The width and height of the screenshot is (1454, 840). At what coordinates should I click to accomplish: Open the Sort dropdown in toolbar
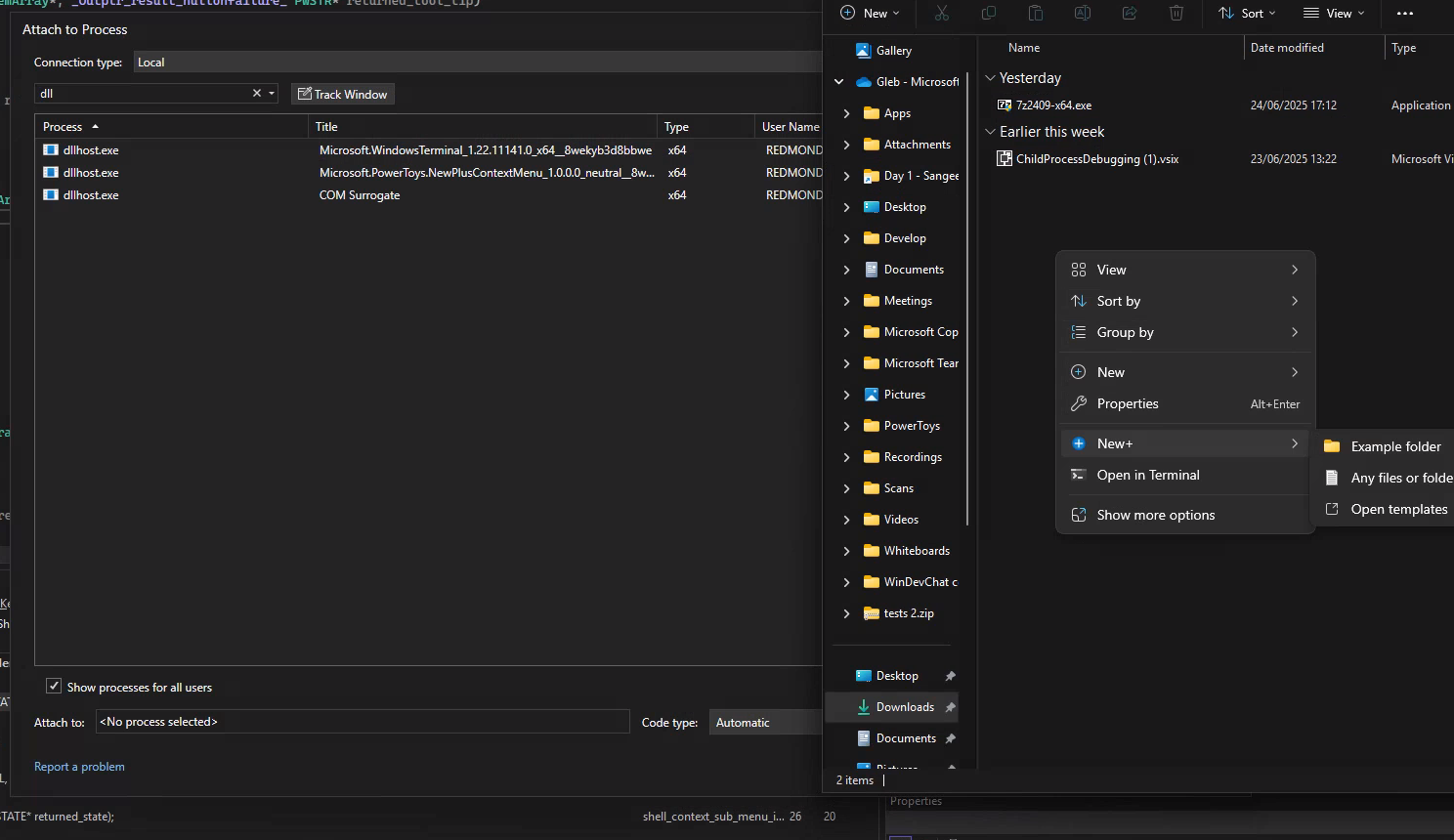[1247, 13]
